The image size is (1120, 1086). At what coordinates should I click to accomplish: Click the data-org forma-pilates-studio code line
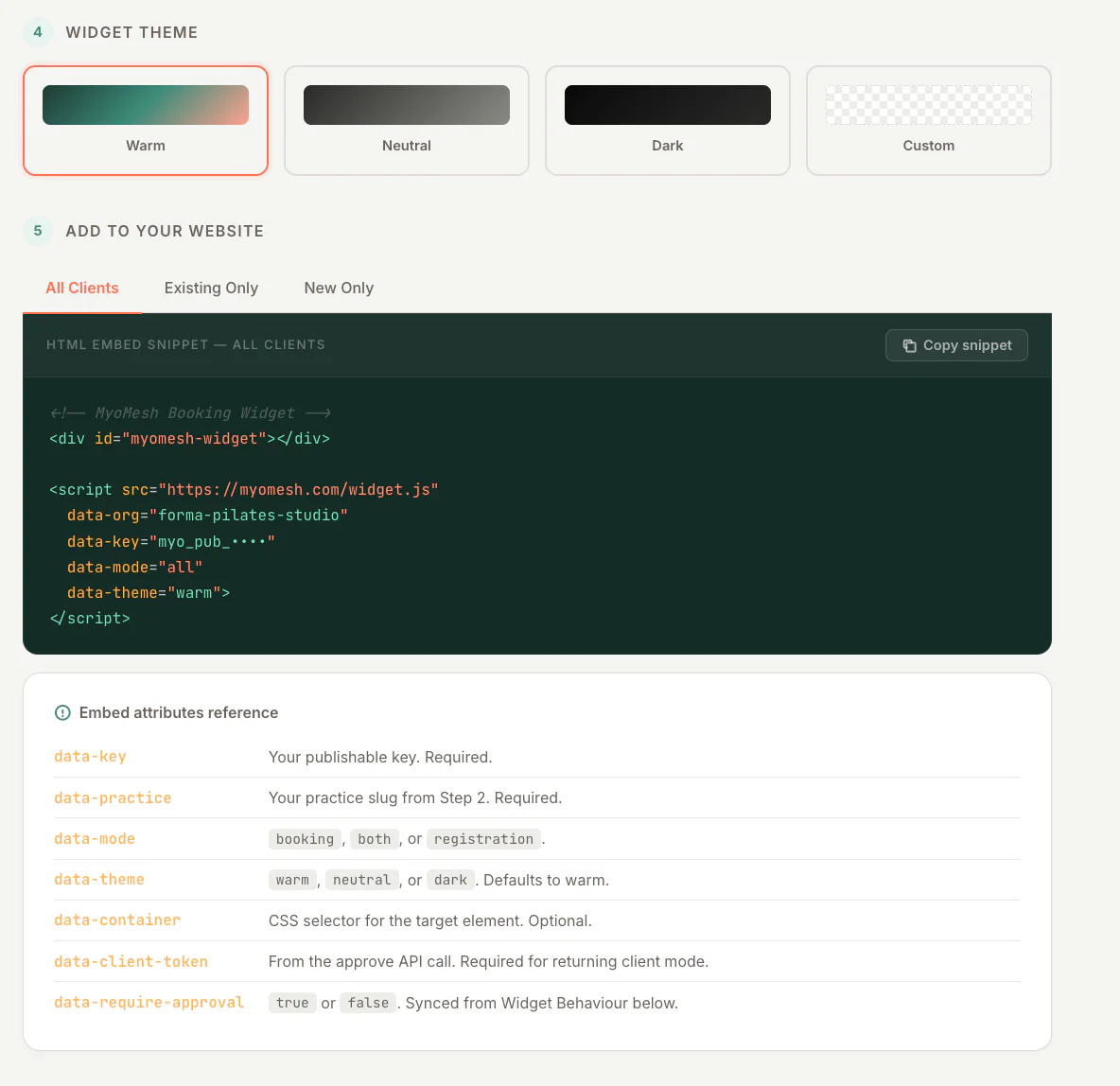click(207, 516)
